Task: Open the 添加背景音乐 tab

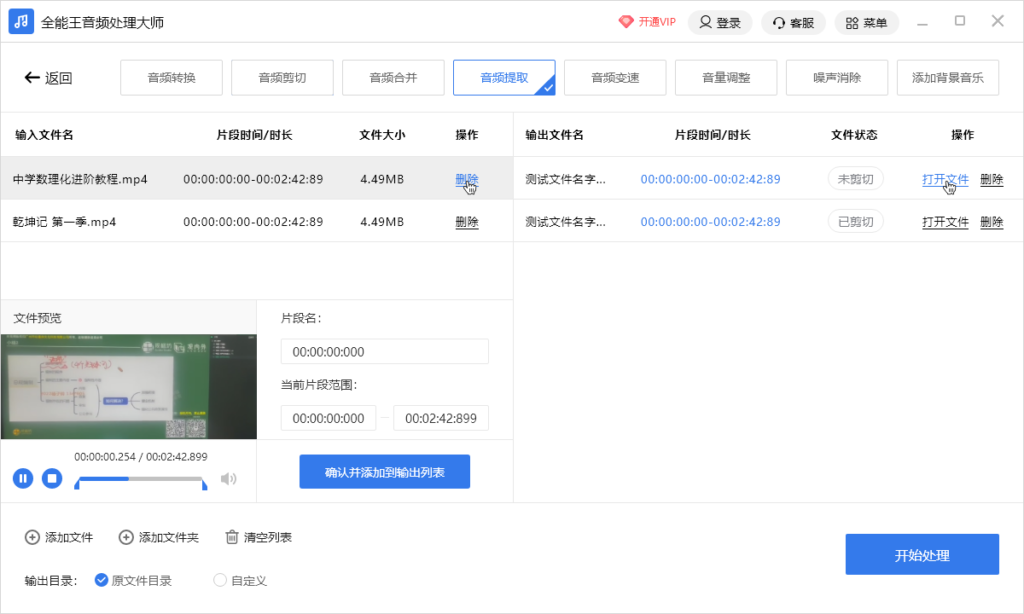Action: coord(947,77)
